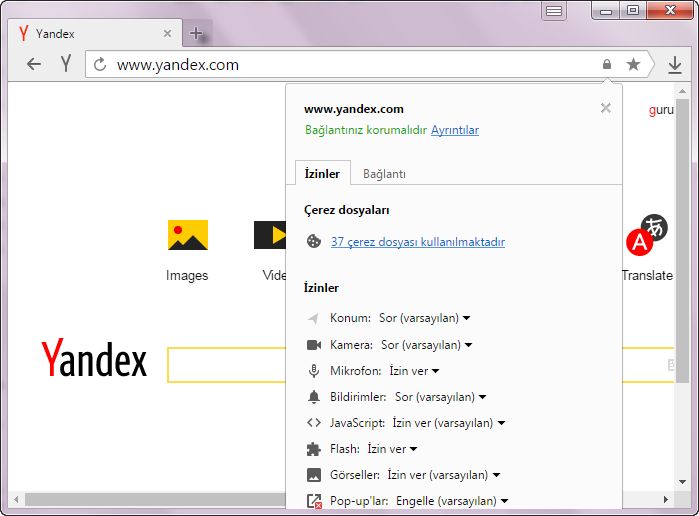Viewport: 699px width, 516px height.
Task: Maximize the browser window
Action: point(633,10)
